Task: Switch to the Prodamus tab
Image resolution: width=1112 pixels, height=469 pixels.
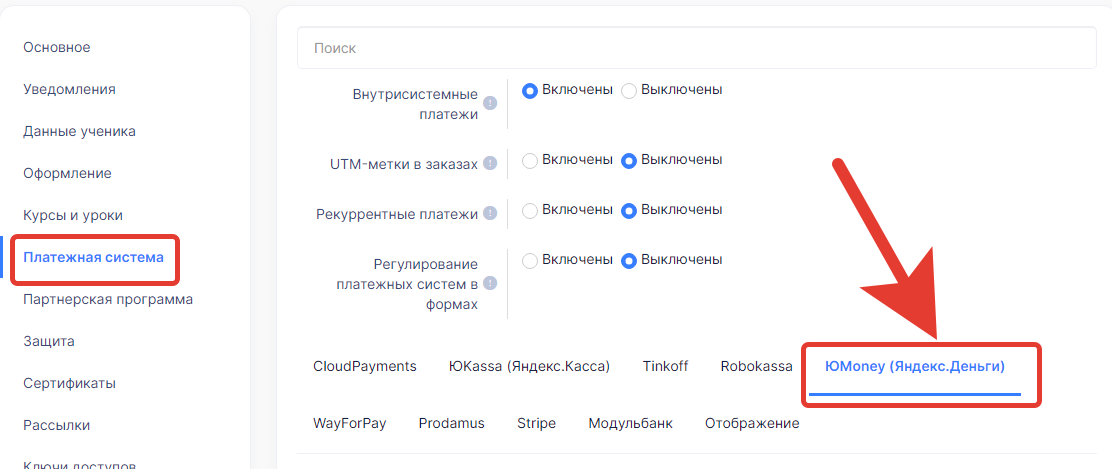Action: pyautogui.click(x=452, y=424)
